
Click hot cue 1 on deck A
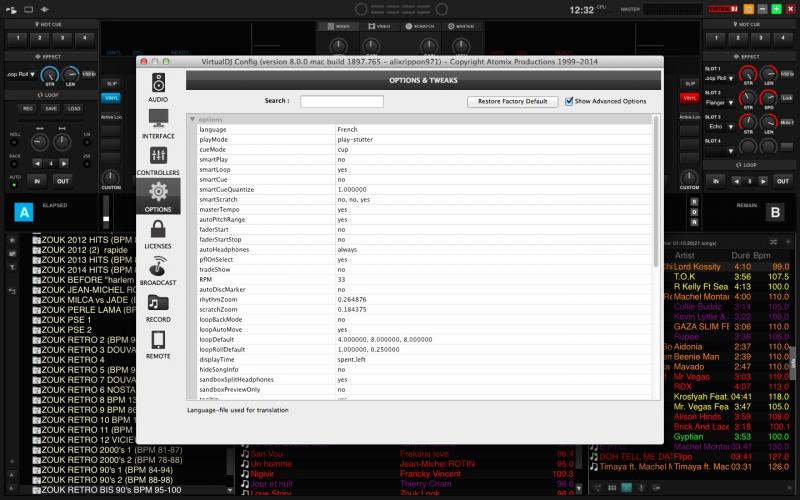(18, 38)
